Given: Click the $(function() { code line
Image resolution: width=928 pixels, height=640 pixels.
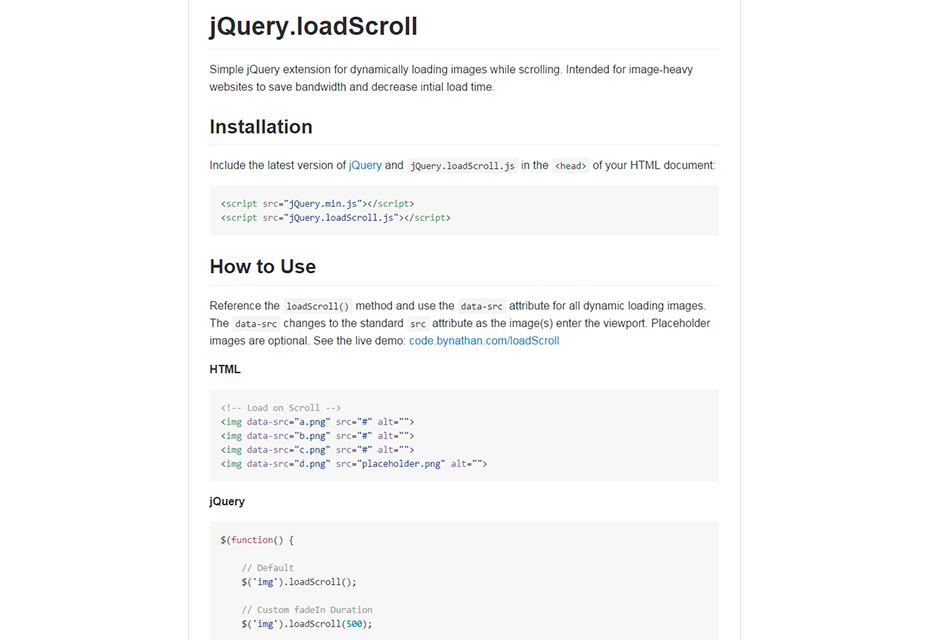Looking at the screenshot, I should click(x=257, y=540).
